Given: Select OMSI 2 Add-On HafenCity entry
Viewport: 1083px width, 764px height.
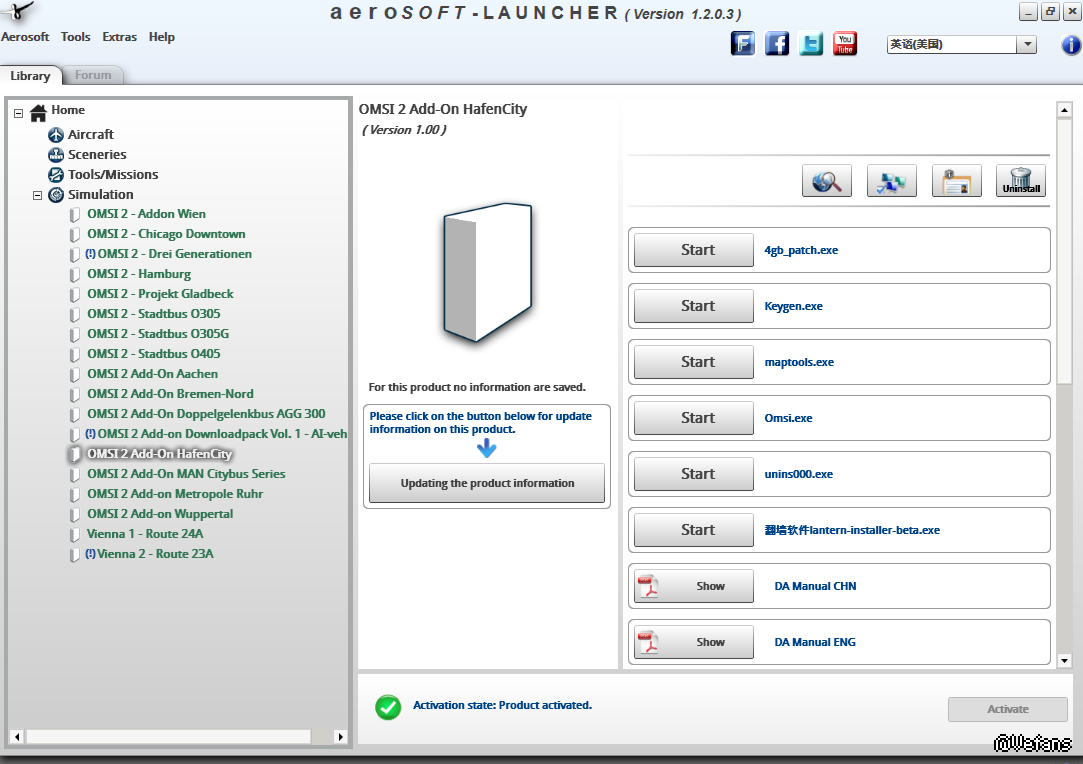Looking at the screenshot, I should coord(160,455).
